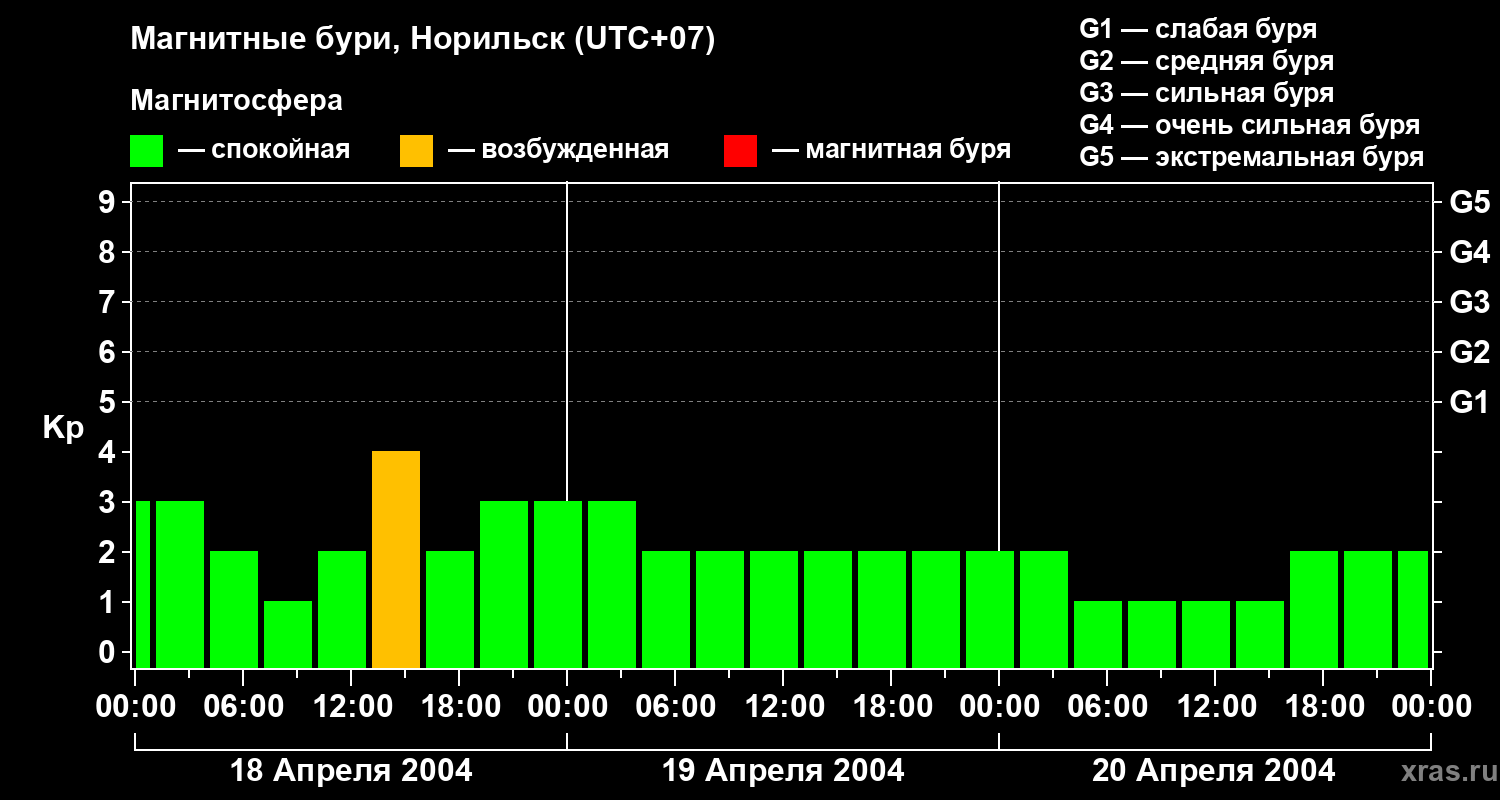Click the '06:00' time label above 20 Апреля
This screenshot has width=1500, height=800.
1107,707
